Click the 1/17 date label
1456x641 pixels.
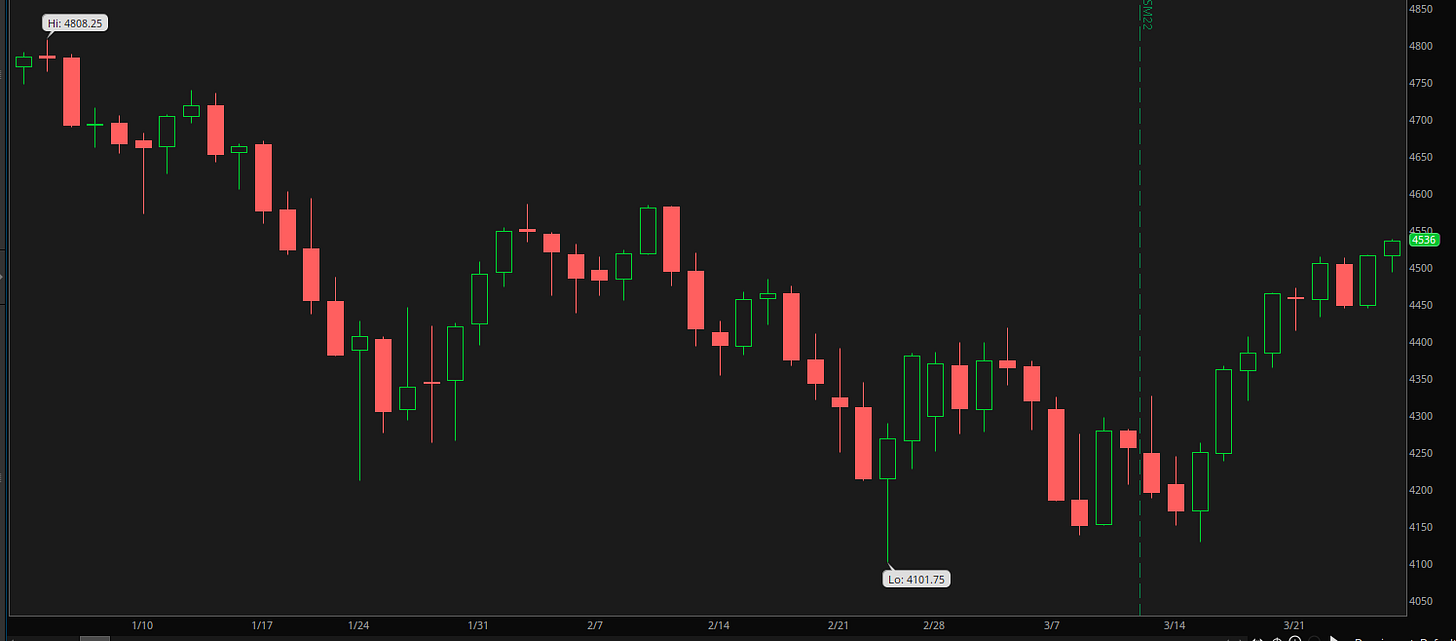click(262, 625)
